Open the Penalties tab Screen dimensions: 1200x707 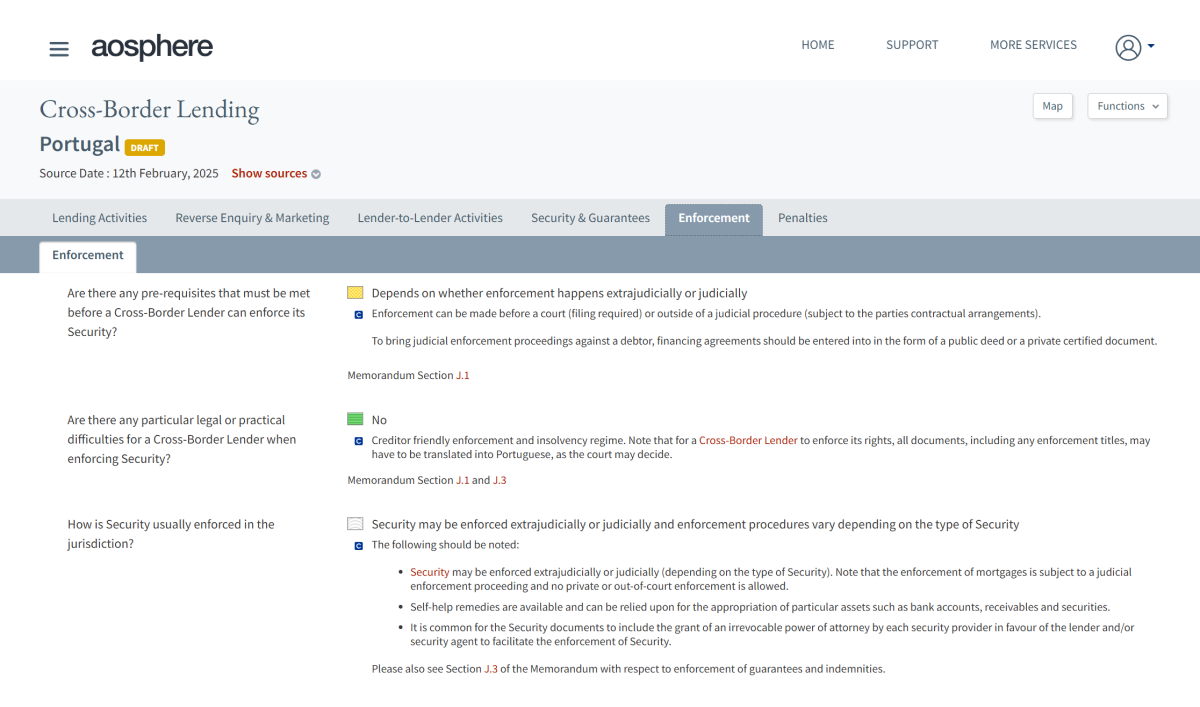[802, 218]
